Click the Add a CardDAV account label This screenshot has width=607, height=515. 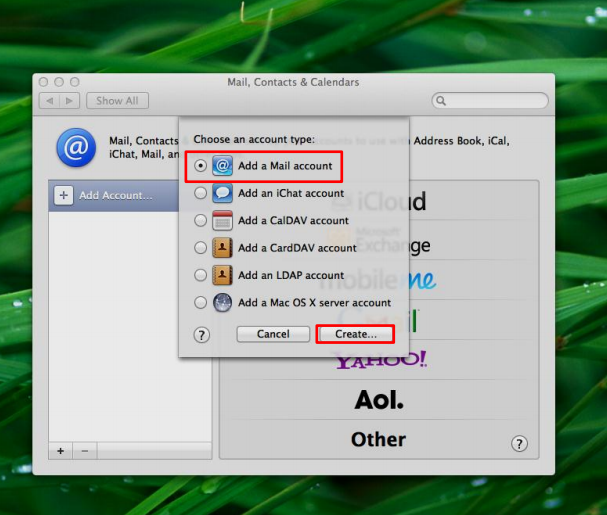pos(297,247)
